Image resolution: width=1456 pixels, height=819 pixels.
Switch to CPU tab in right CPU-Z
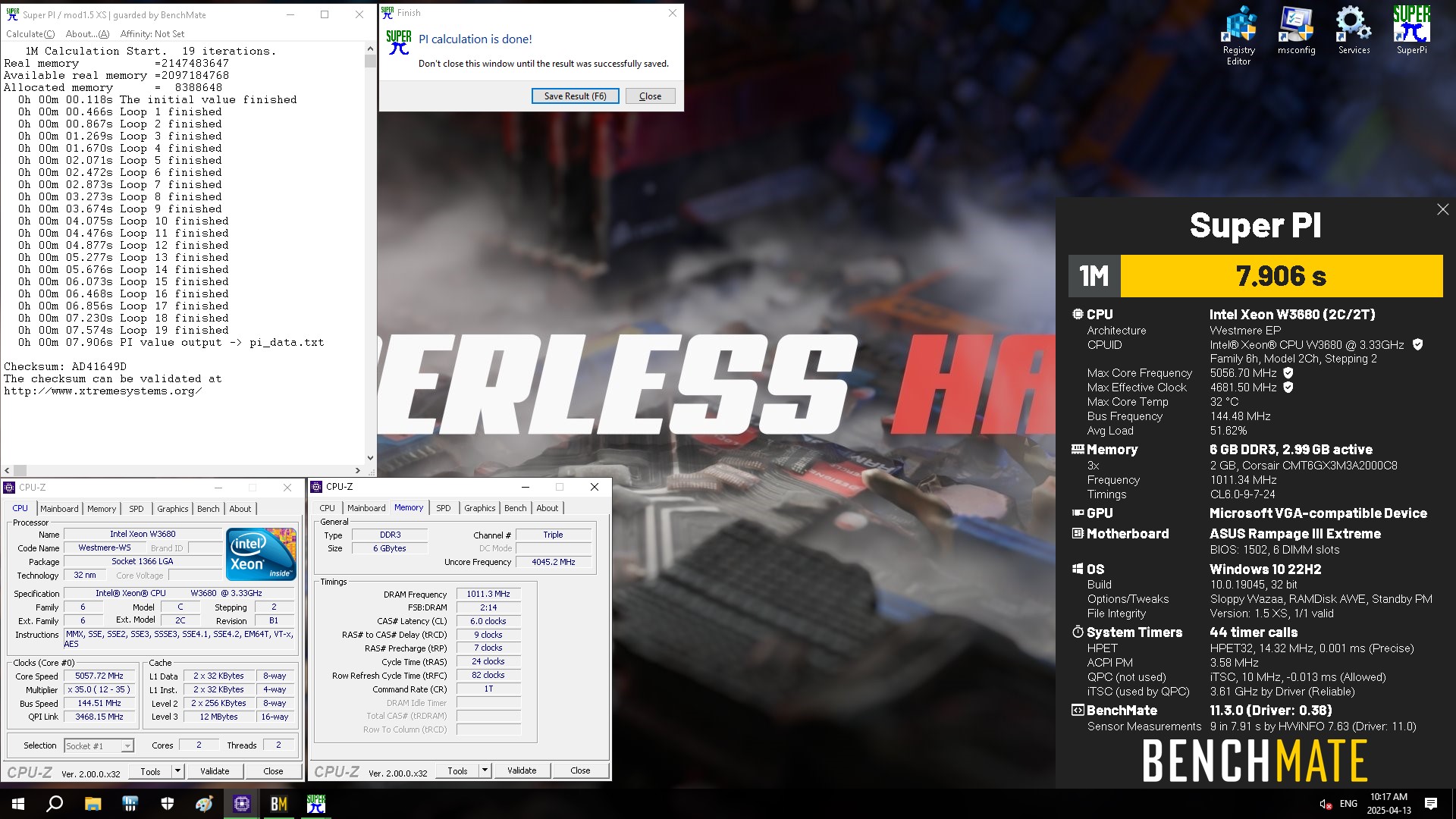327,508
